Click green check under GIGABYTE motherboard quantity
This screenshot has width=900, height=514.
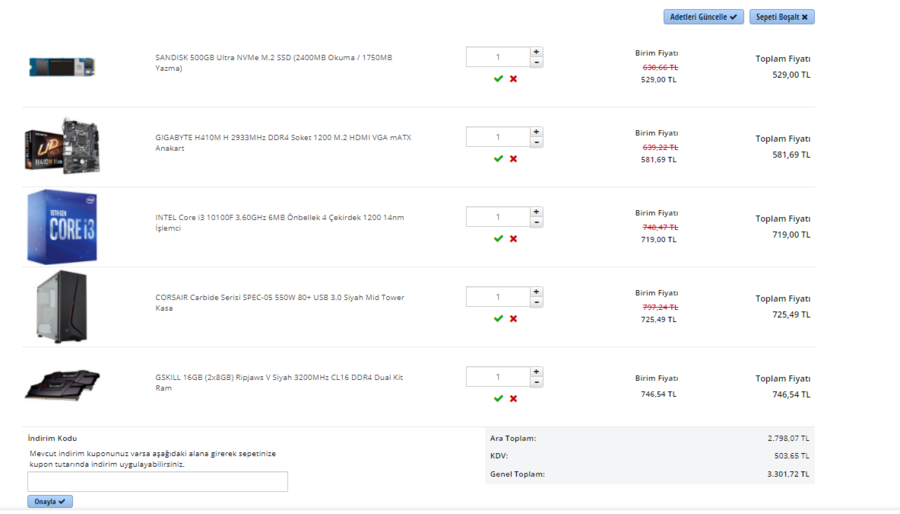(x=498, y=159)
